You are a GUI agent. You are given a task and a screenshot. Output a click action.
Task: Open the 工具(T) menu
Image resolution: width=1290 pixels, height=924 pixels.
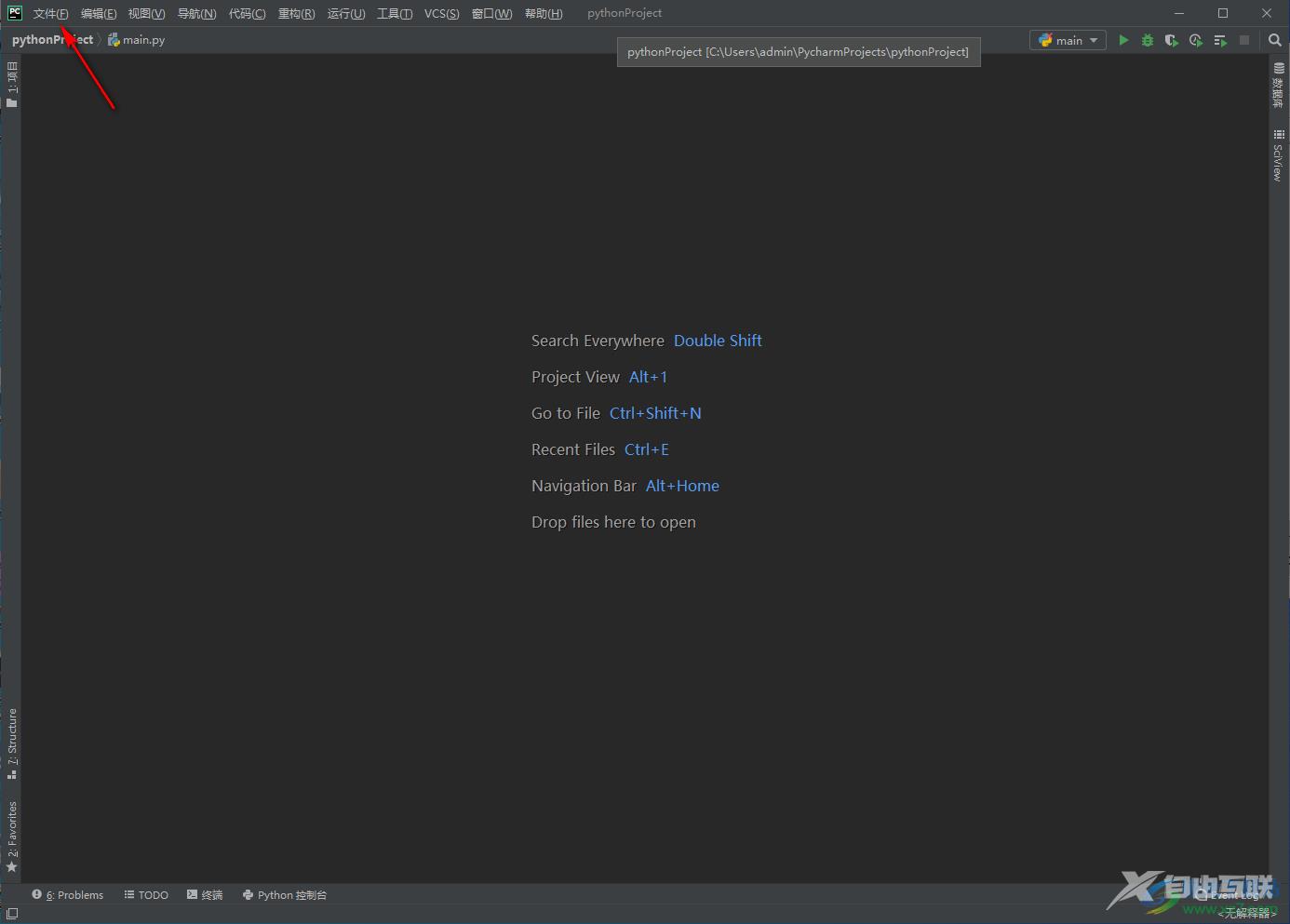395,13
